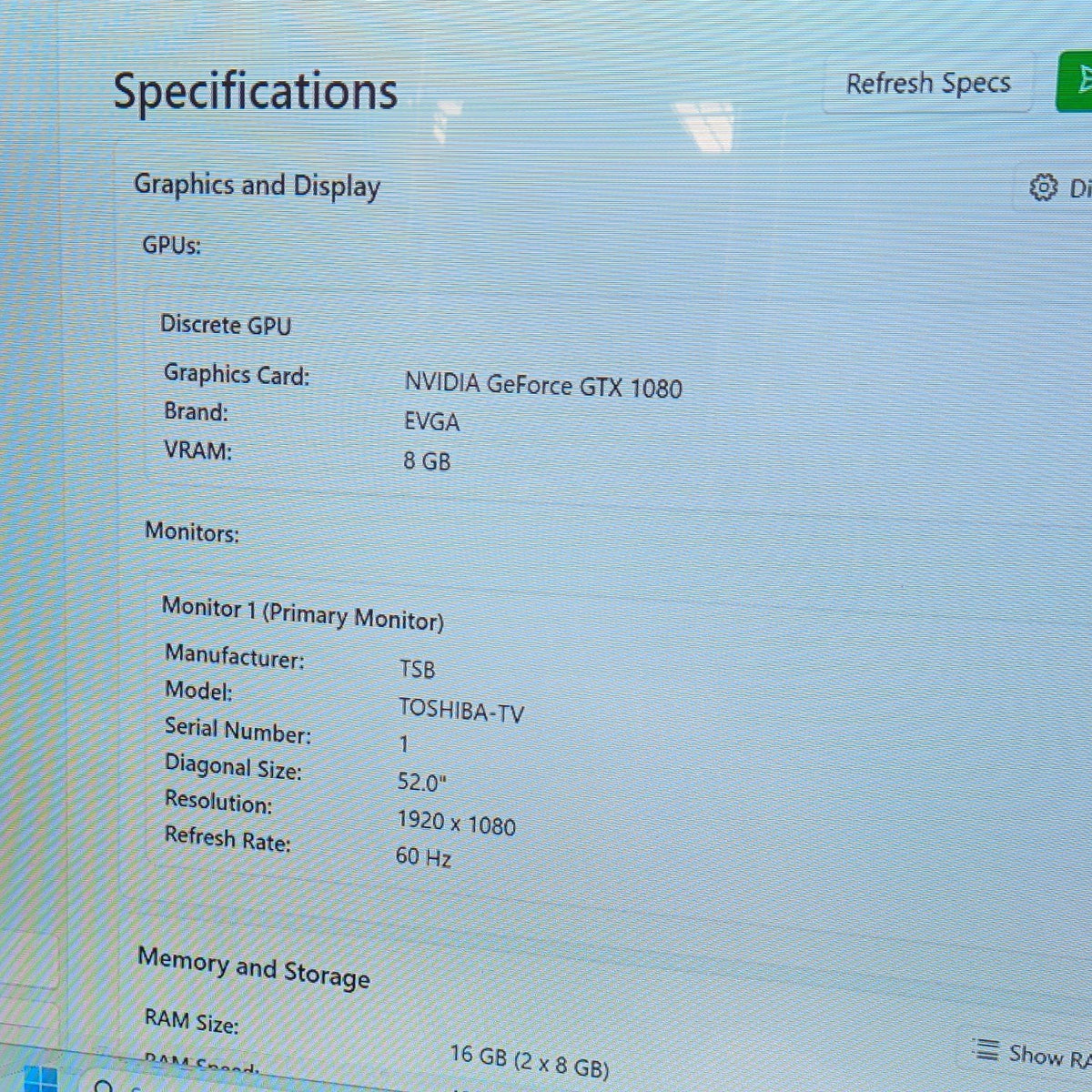Open the taskbar search icon
Screen dimensions: 1092x1092
105,1086
